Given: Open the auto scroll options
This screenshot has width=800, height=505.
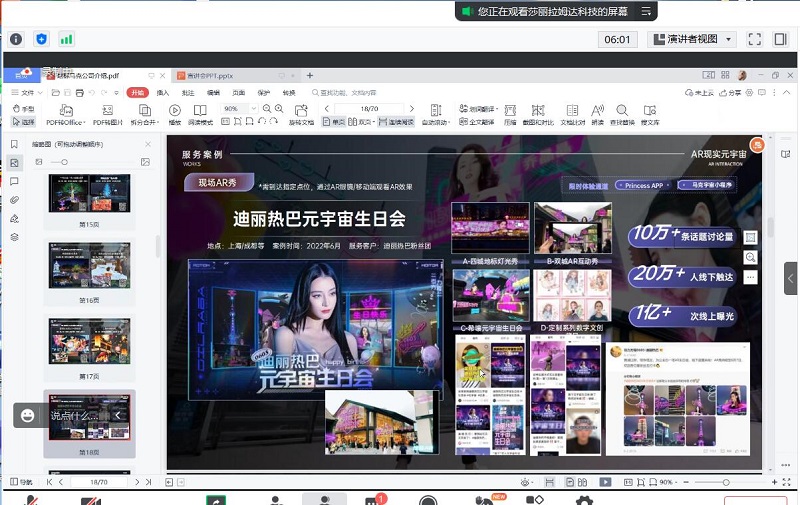Looking at the screenshot, I should coord(436,115).
